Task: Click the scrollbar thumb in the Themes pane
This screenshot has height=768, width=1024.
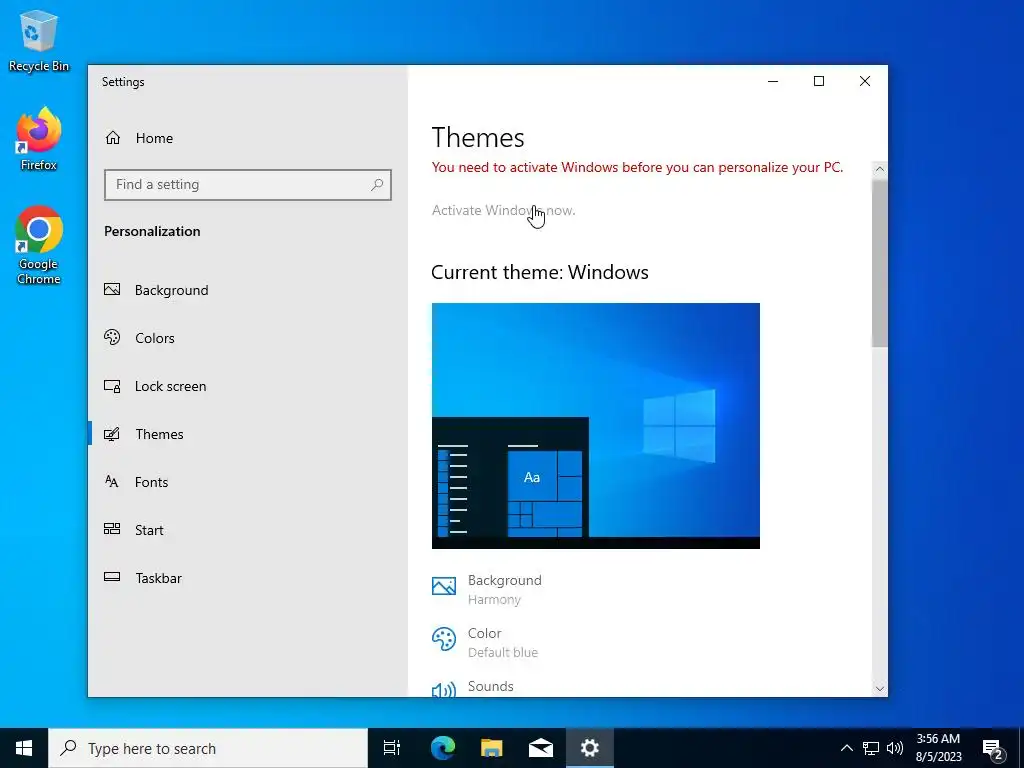Action: tap(880, 263)
